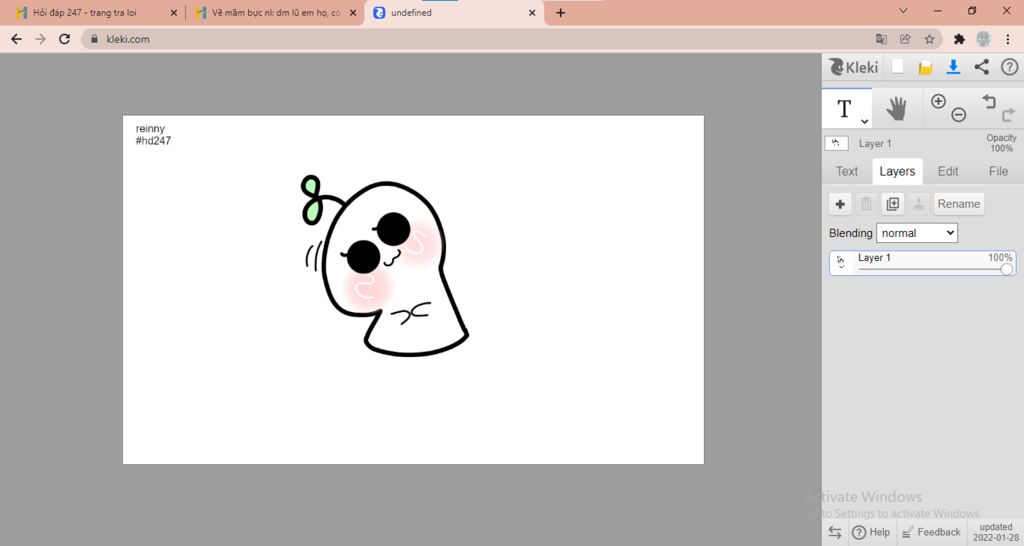Click the Kleki logo
Viewport: 1024px width, 546px height.
(x=854, y=67)
